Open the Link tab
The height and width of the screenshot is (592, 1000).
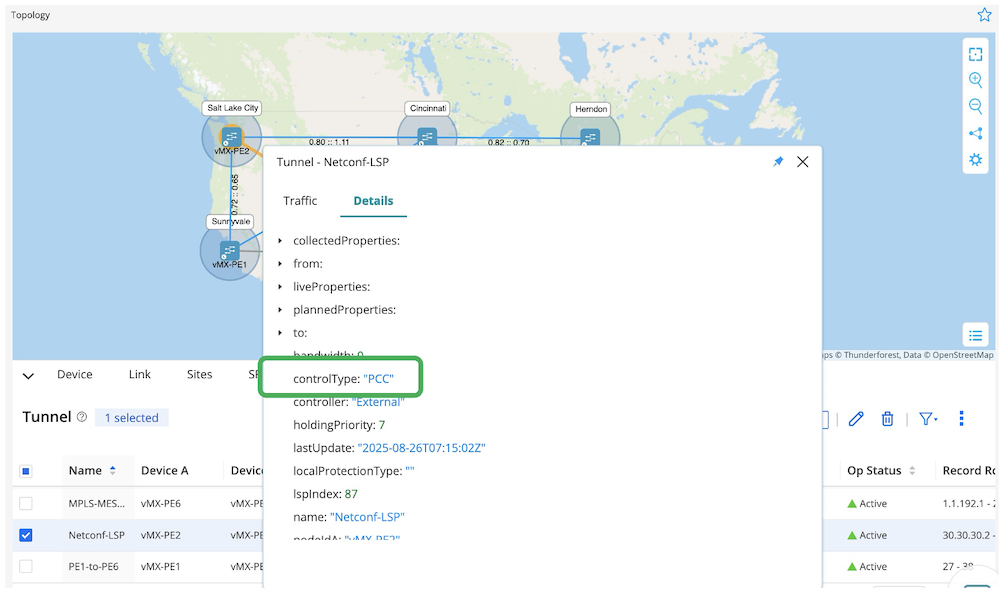point(140,374)
